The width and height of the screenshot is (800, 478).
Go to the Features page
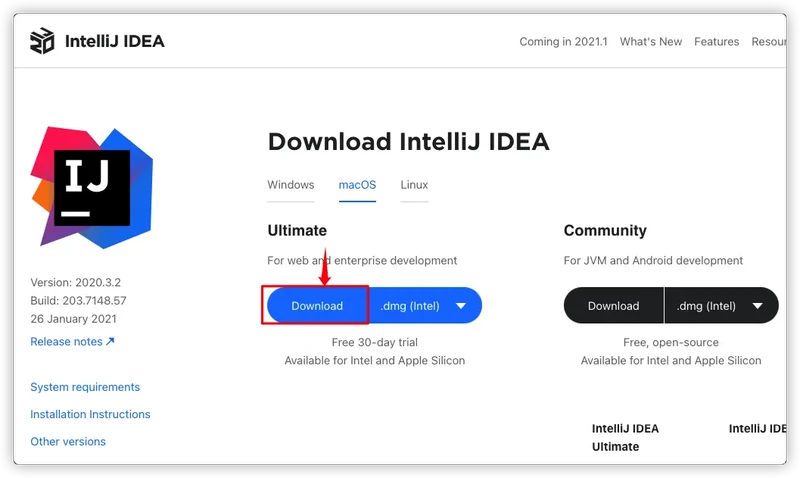716,41
